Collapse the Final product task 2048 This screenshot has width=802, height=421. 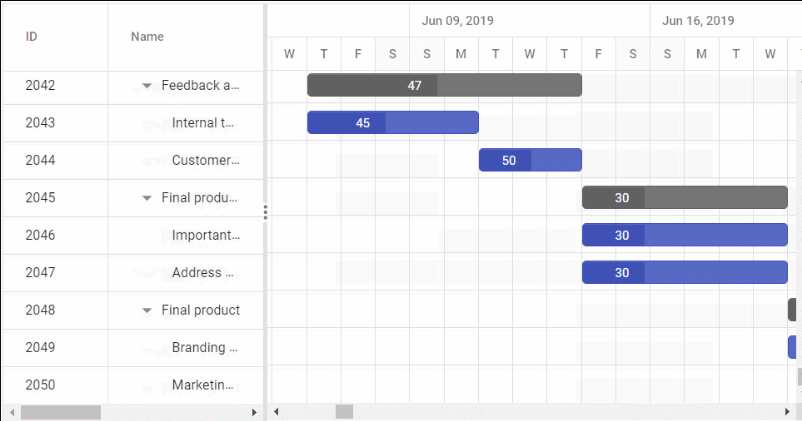pos(148,311)
